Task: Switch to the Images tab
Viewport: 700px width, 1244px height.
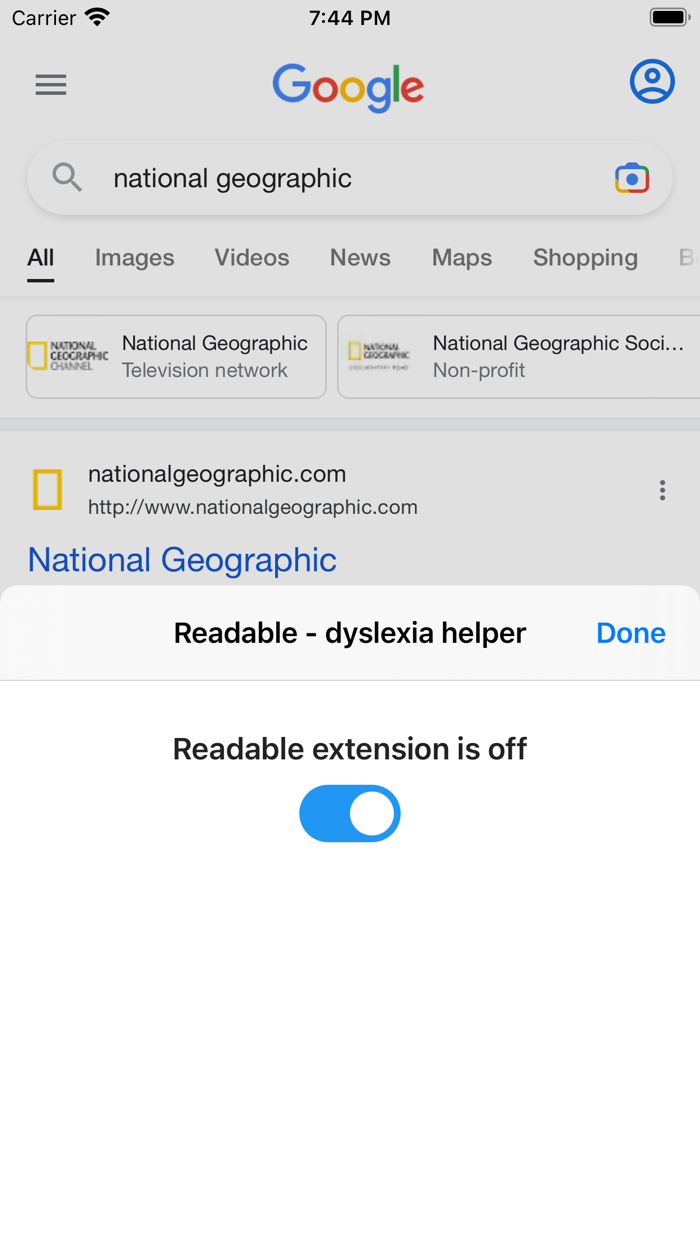Action: point(134,258)
